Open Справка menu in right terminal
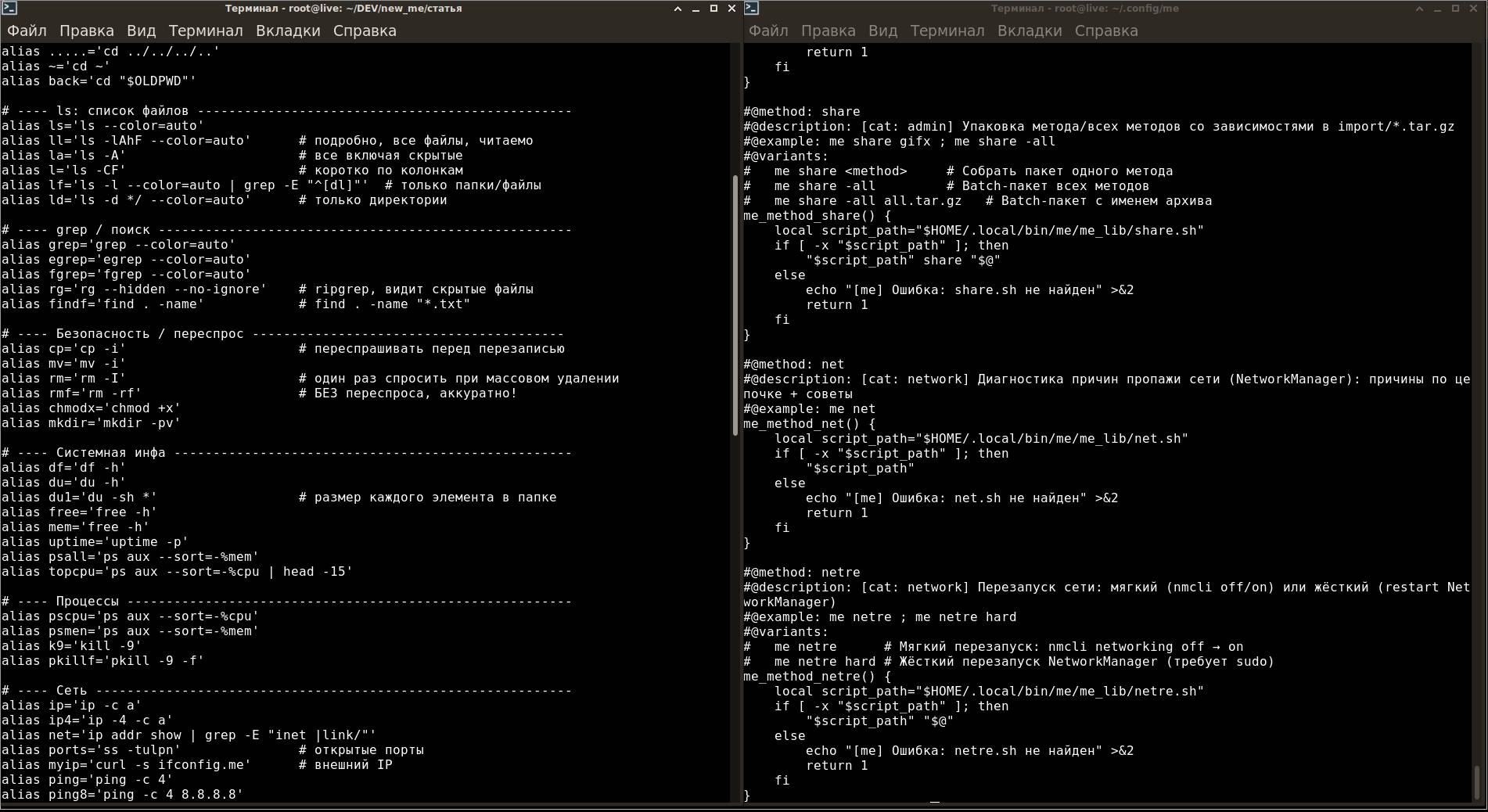 pyautogui.click(x=1106, y=31)
